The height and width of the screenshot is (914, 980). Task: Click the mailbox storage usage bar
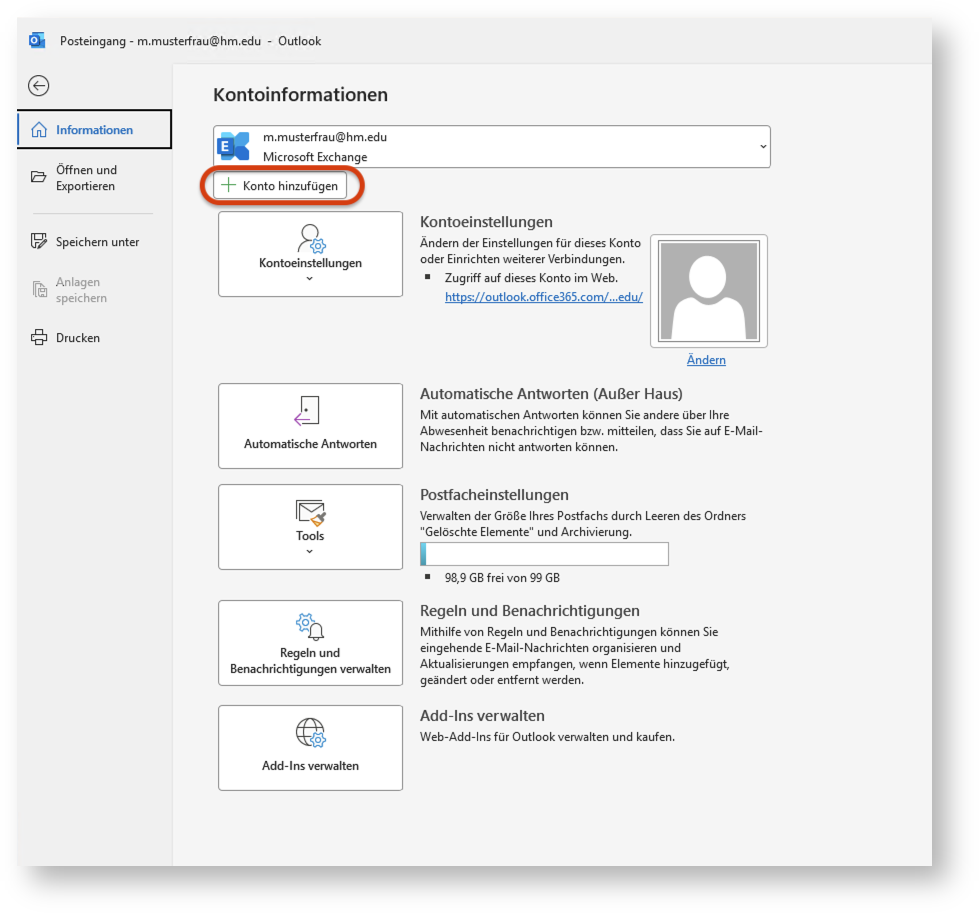pyautogui.click(x=544, y=554)
